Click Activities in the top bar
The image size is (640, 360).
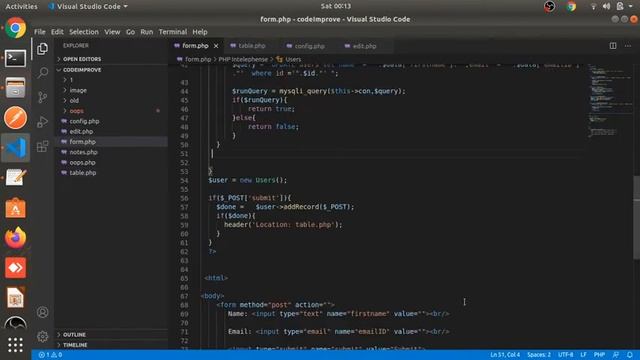point(21,6)
